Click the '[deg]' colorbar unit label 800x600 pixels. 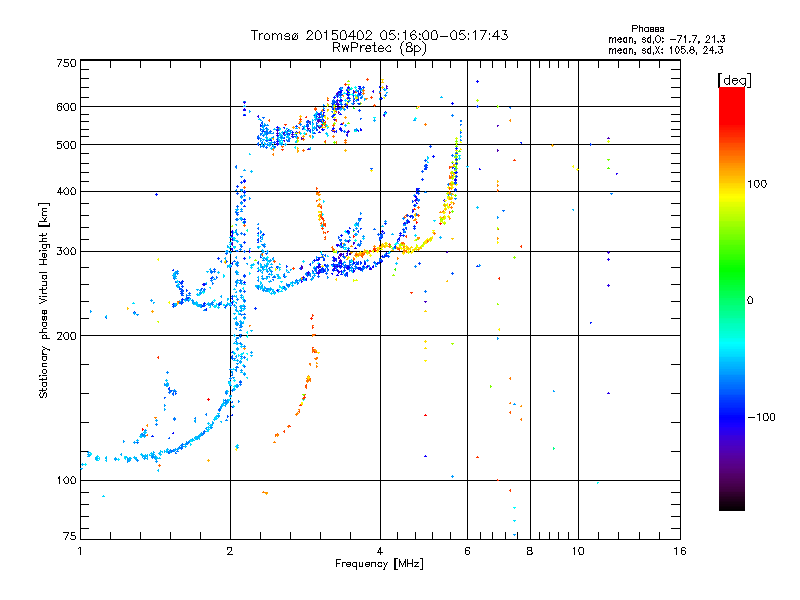coord(734,80)
